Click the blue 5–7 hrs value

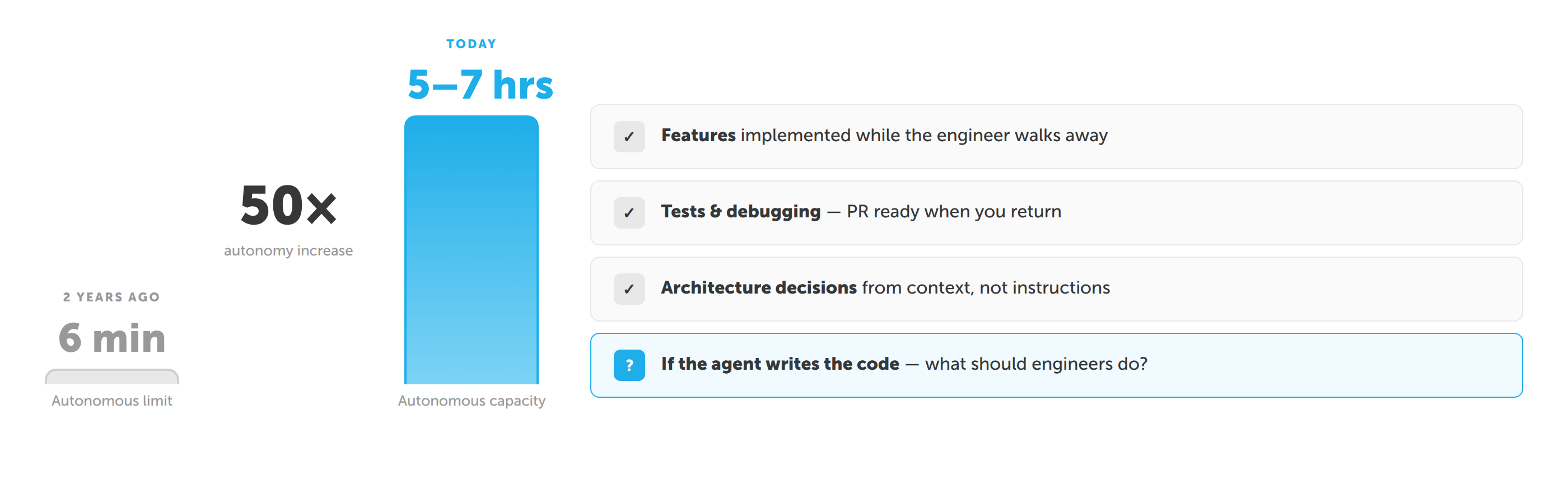480,84
